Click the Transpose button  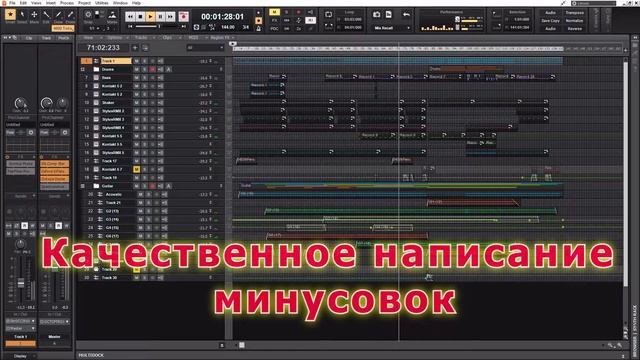(x=574, y=13)
